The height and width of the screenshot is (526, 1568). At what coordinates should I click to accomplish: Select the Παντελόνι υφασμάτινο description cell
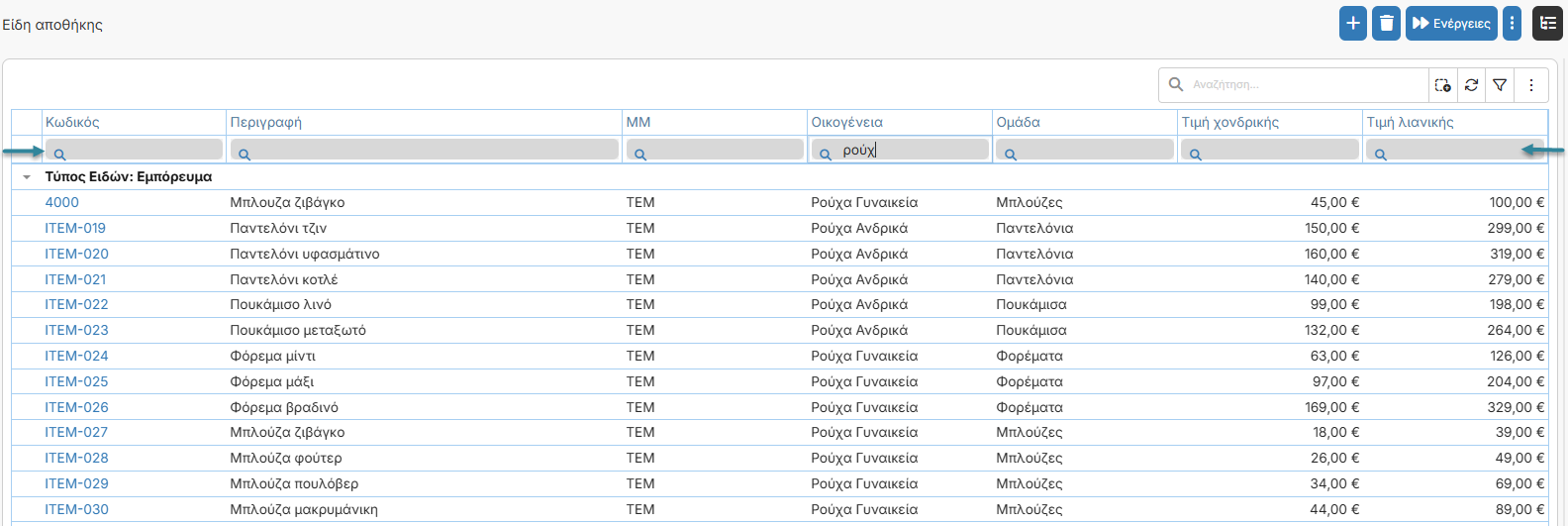point(425,254)
